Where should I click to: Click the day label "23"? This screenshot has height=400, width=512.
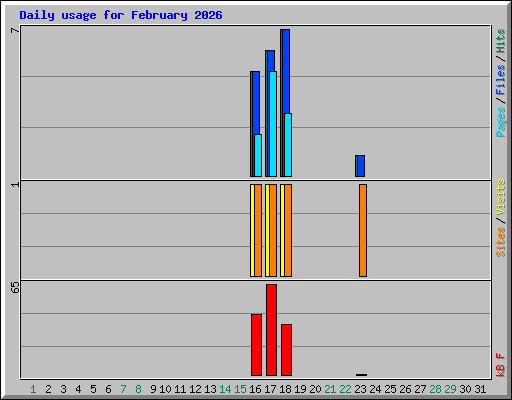pyautogui.click(x=360, y=389)
